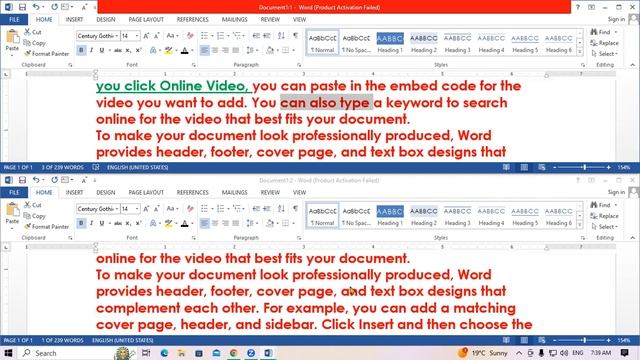Toggle paragraph marks in bottom window
Viewport: 640px width, 360px height.
[x=296, y=209]
